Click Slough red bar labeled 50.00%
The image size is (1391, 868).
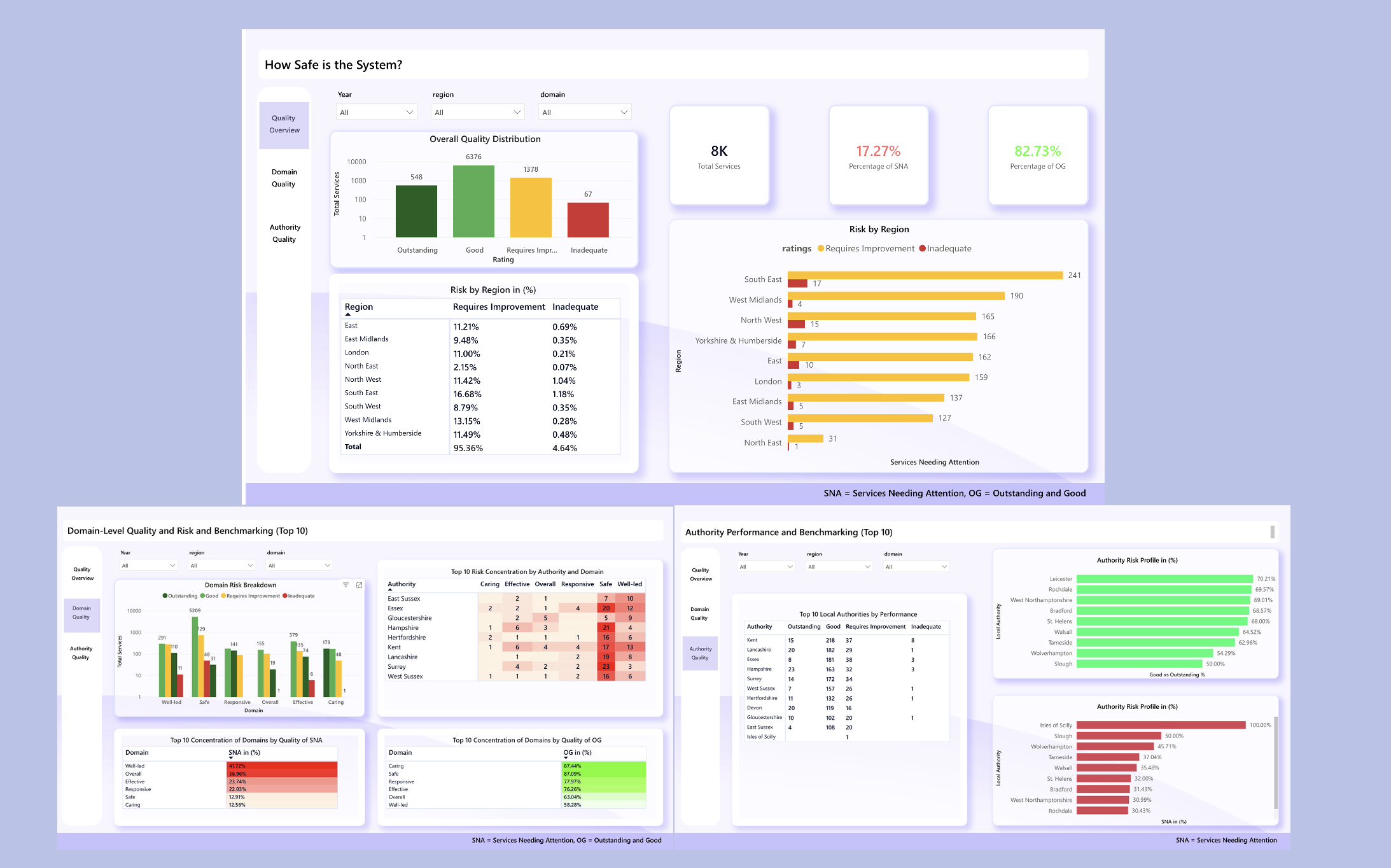click(1119, 736)
